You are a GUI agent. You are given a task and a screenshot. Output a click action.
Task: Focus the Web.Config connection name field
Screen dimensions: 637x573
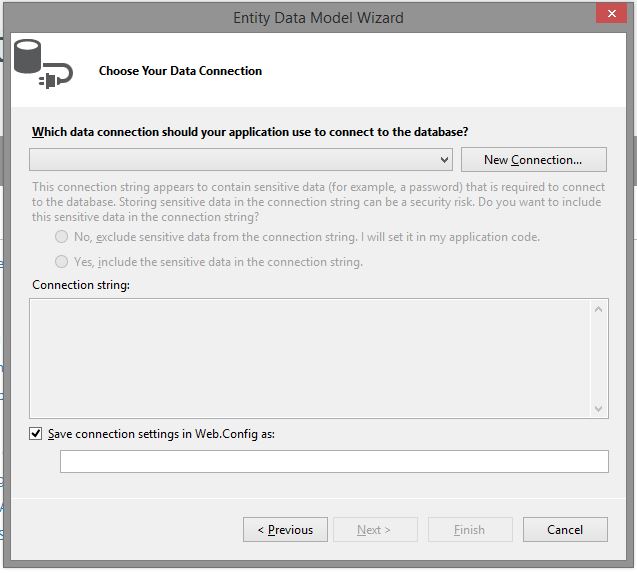[334, 461]
